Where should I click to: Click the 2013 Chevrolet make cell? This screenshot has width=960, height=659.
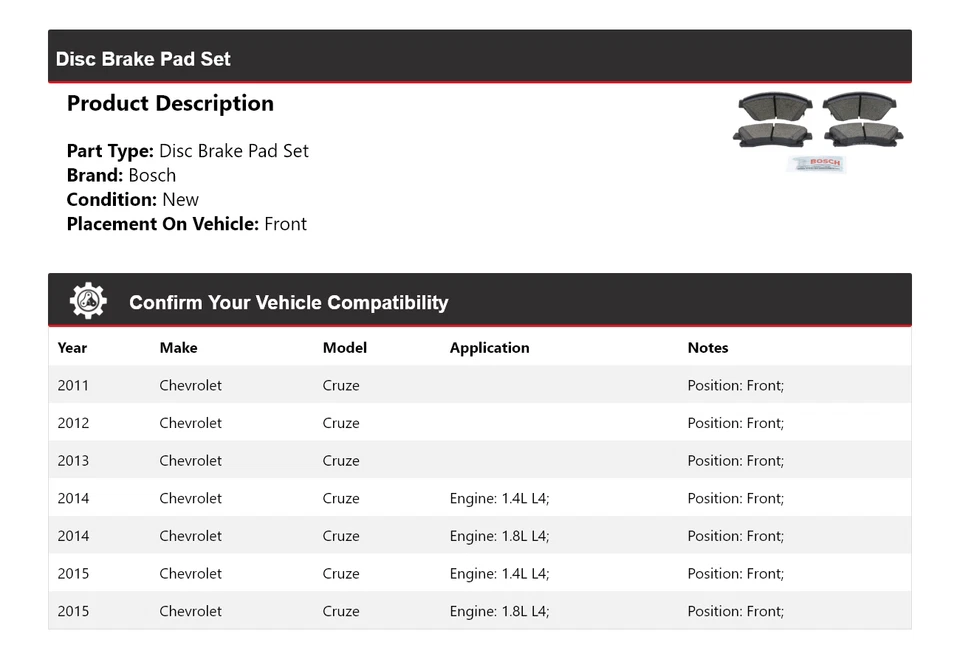point(190,461)
